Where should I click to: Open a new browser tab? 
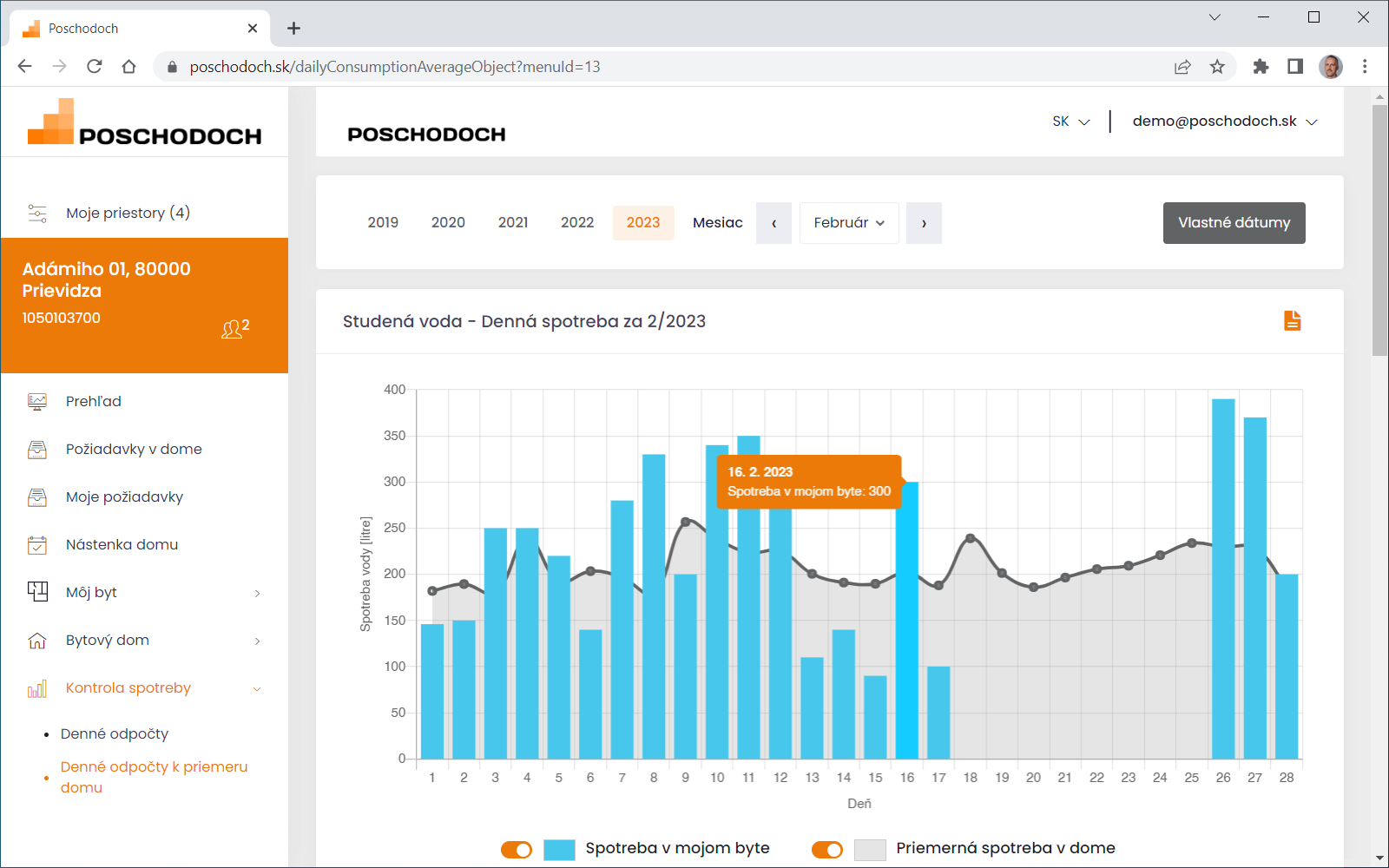point(293,29)
